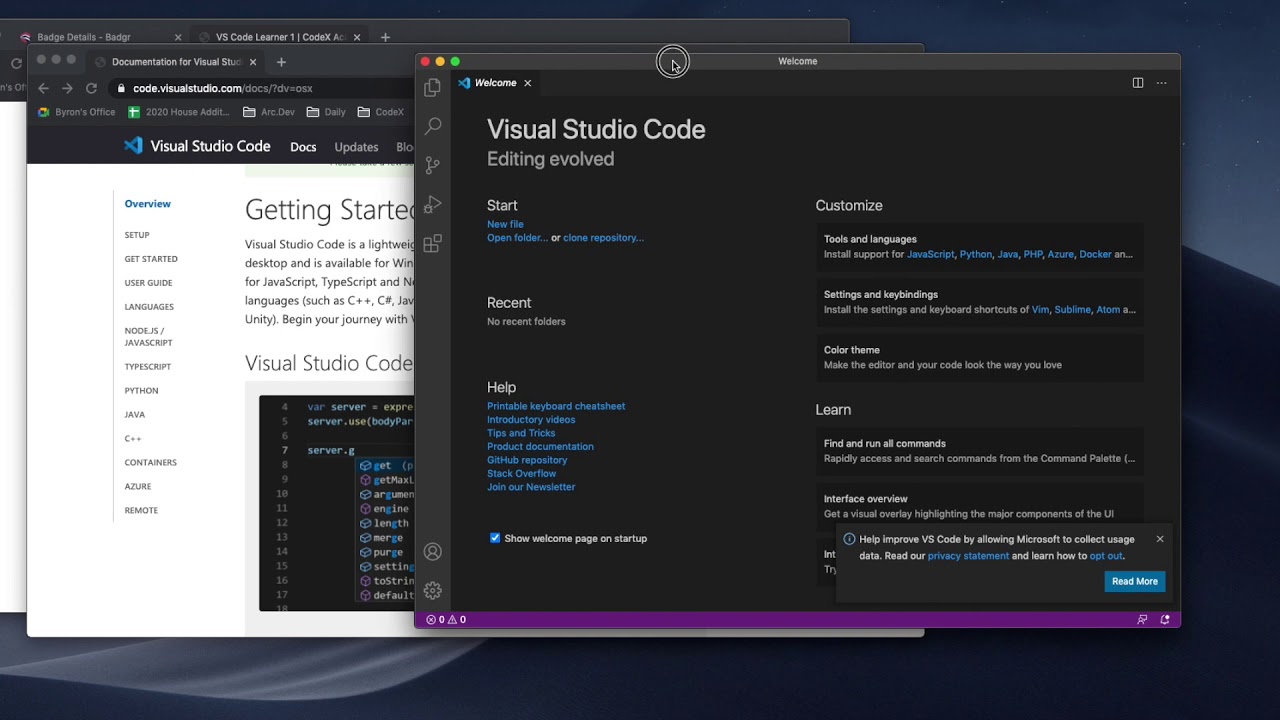Expand LANGUAGES docs section
The height and width of the screenshot is (720, 1280).
click(149, 307)
